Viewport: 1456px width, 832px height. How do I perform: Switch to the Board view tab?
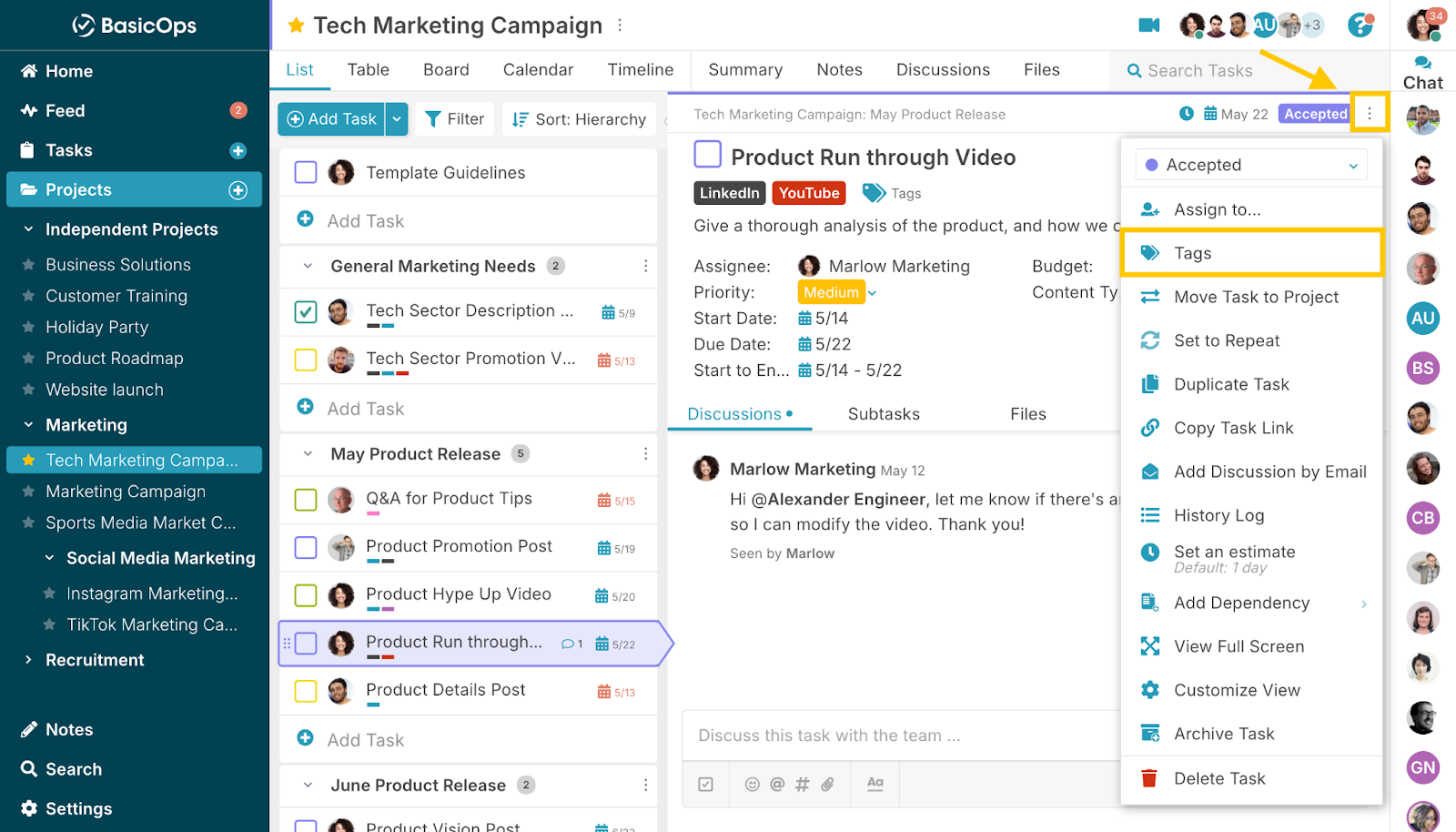446,70
